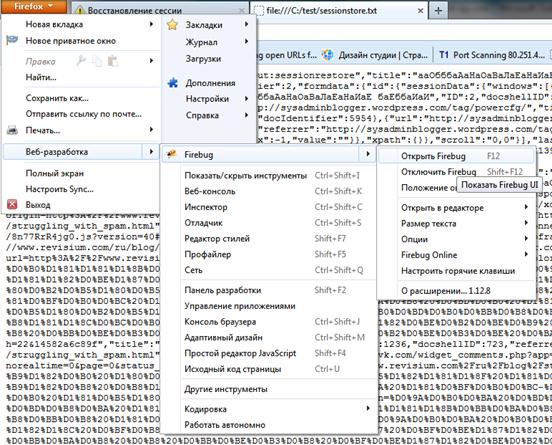Select Сеть menu item

click(x=269, y=270)
